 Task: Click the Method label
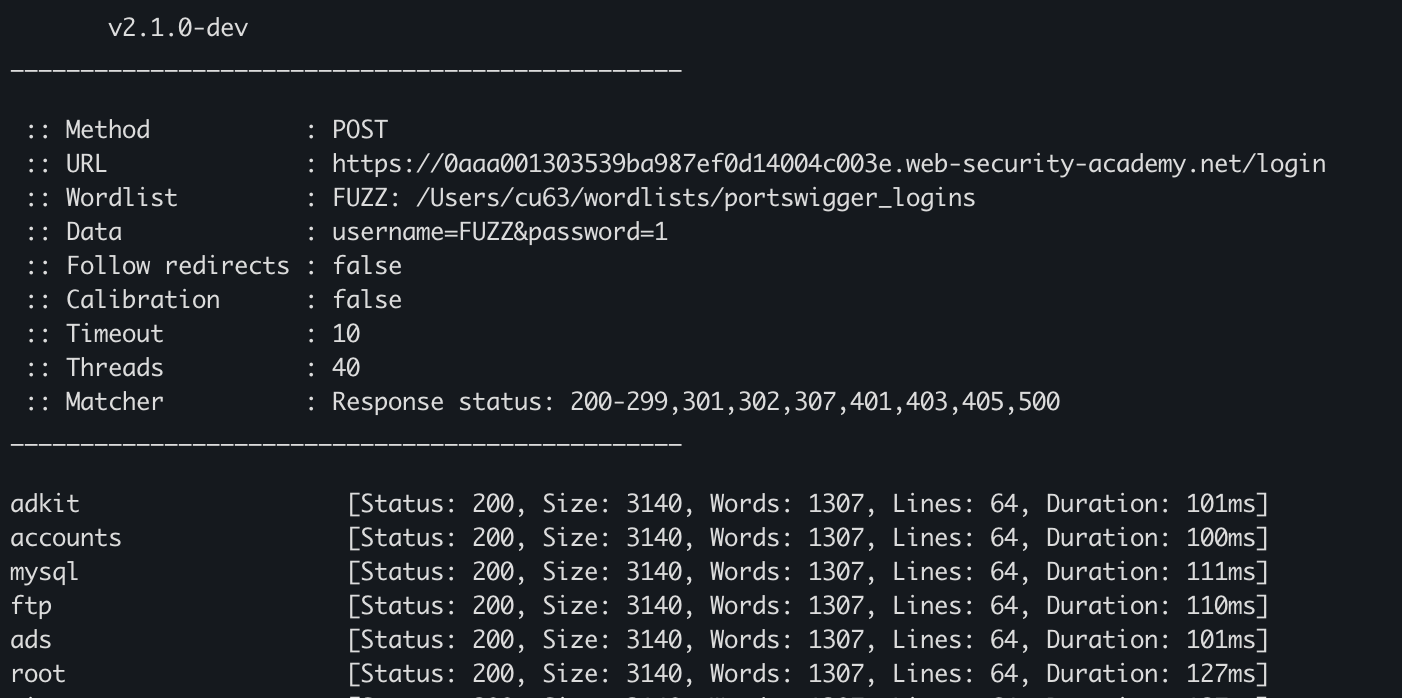[107, 130]
